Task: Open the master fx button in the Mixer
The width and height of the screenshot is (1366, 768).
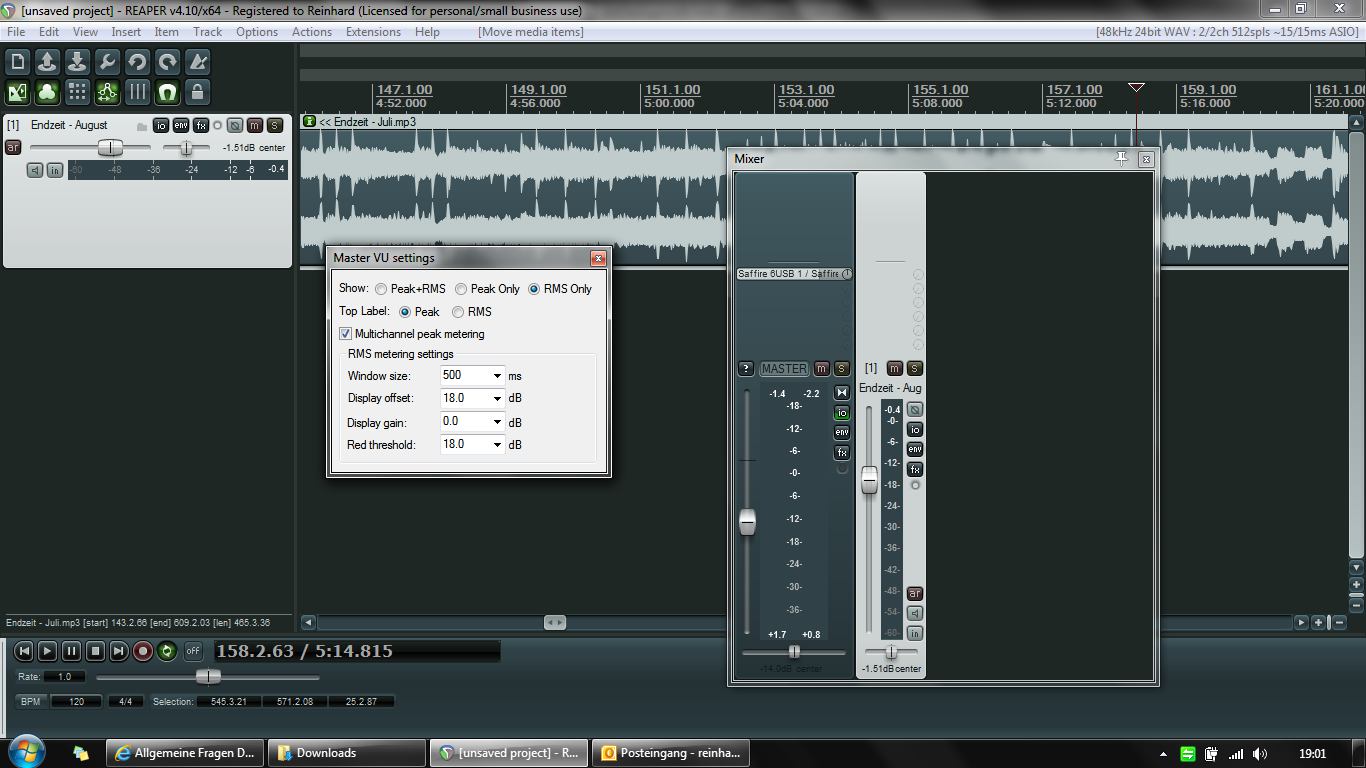Action: (x=842, y=453)
